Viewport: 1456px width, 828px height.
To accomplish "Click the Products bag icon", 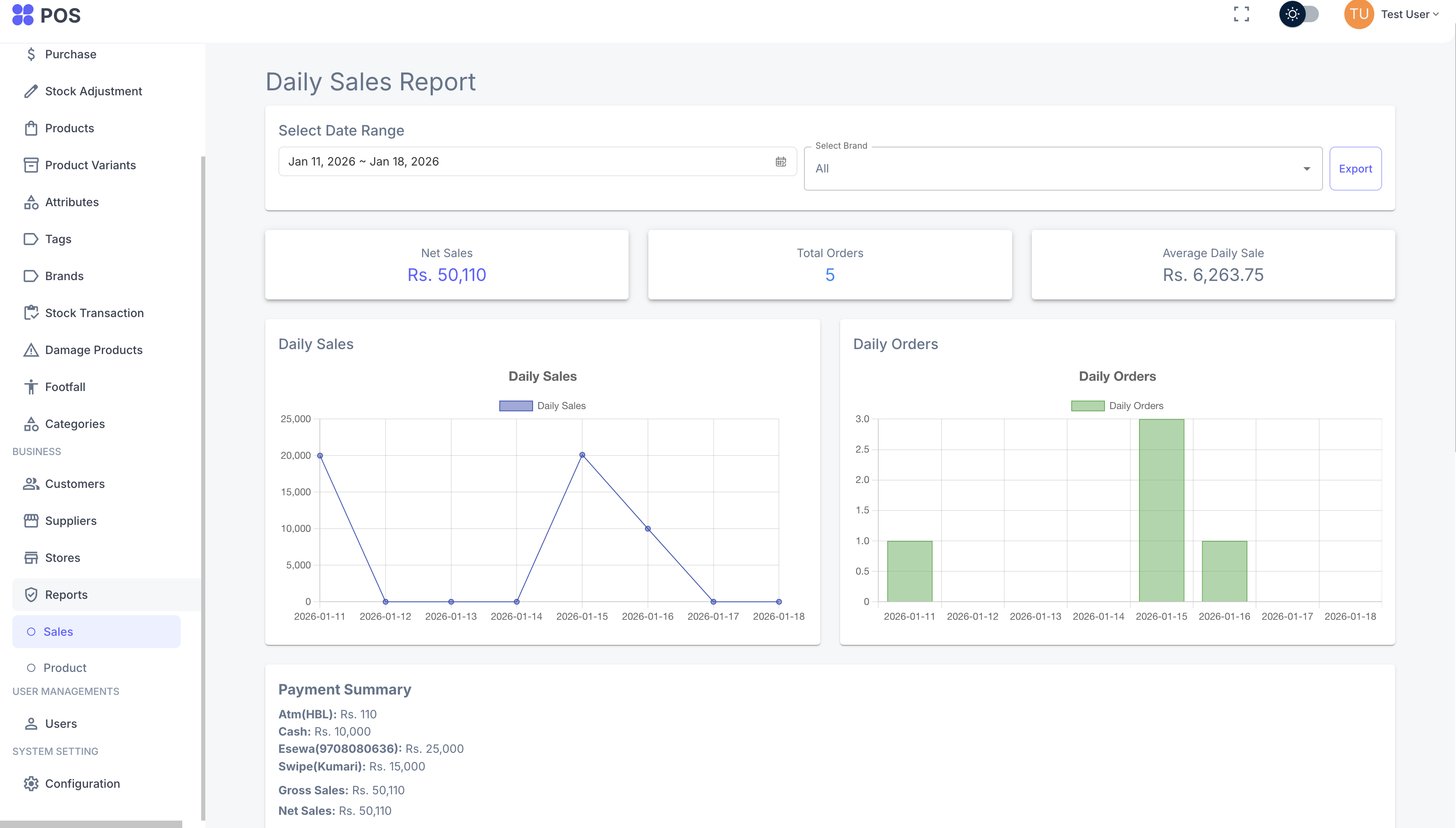I will [x=31, y=128].
